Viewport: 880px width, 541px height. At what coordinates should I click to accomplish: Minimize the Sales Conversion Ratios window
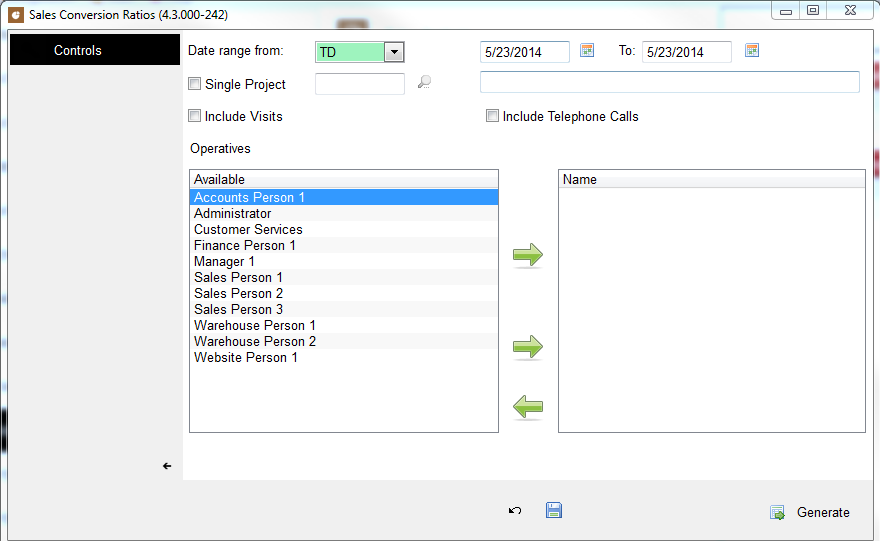[786, 11]
